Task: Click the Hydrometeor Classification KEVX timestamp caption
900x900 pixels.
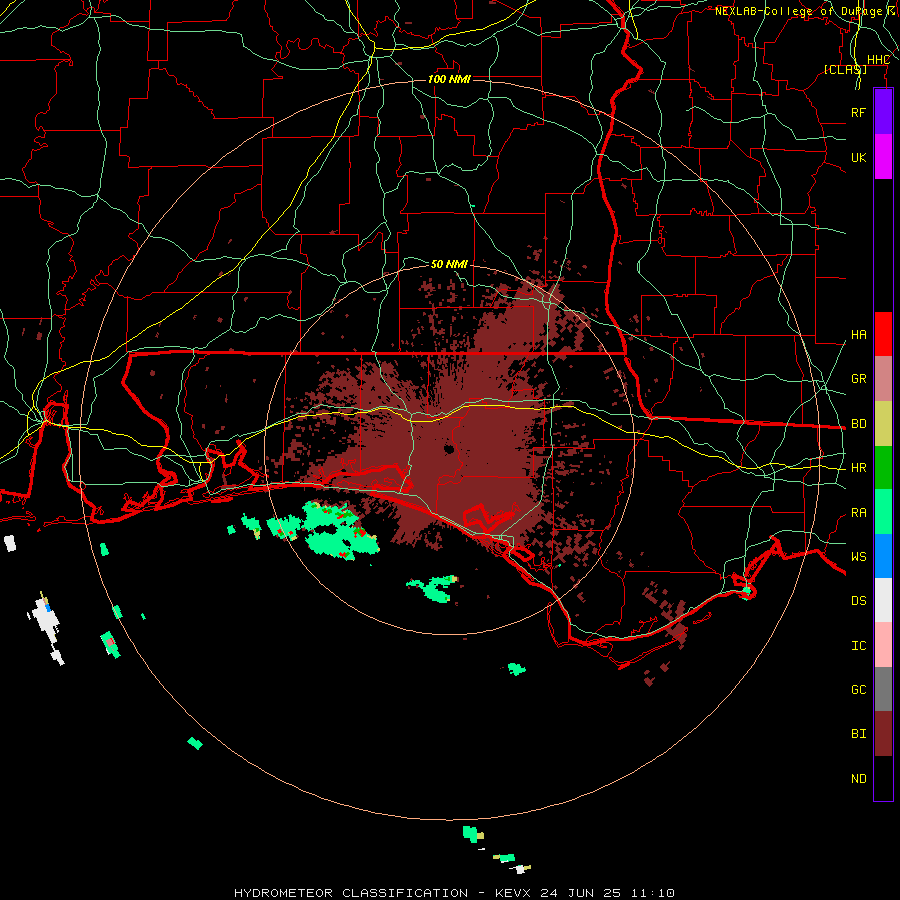Action: (x=454, y=893)
